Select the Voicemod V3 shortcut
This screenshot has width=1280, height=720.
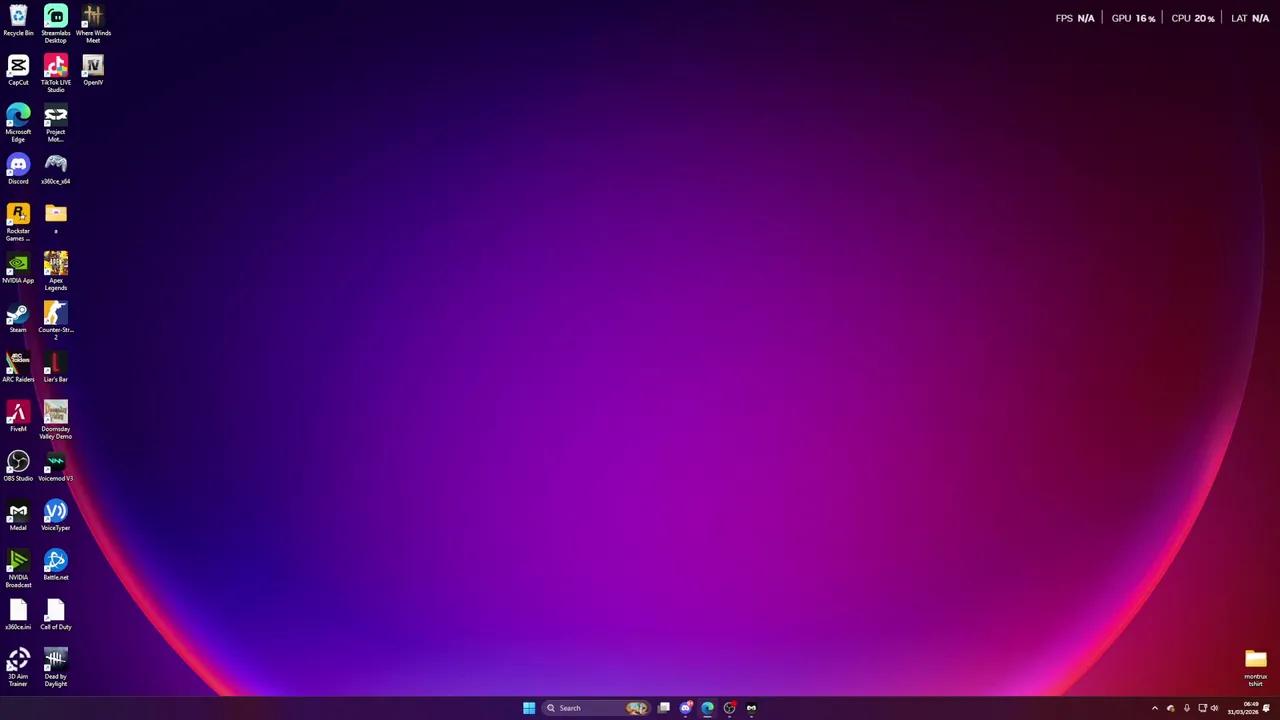[x=56, y=466]
